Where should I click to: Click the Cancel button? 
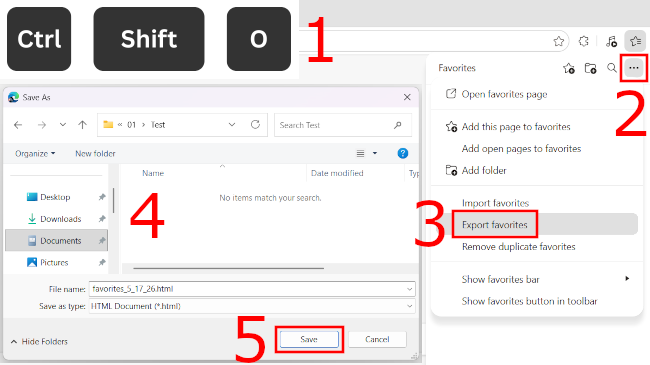coord(377,339)
